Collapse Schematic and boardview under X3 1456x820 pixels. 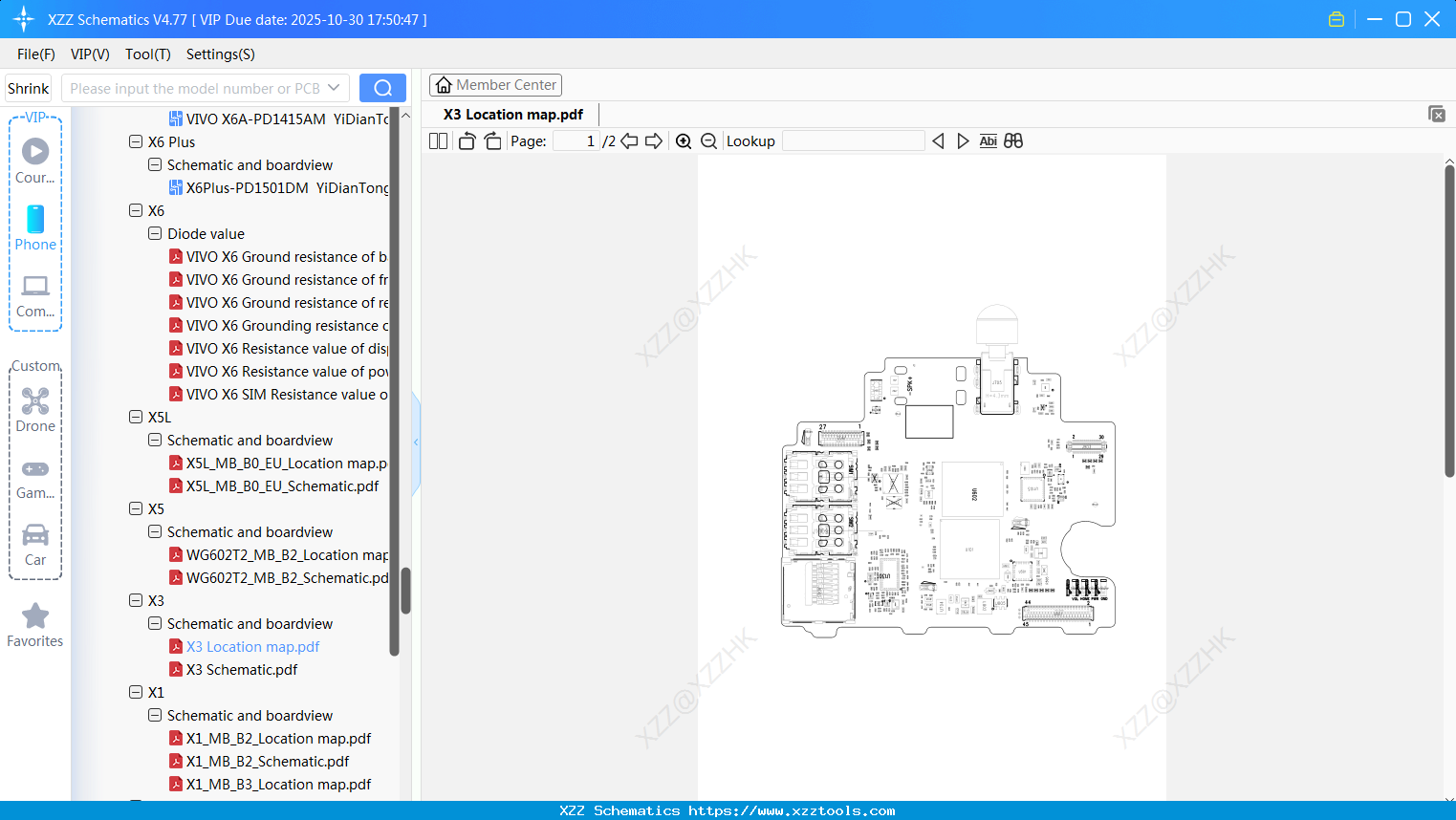[154, 623]
